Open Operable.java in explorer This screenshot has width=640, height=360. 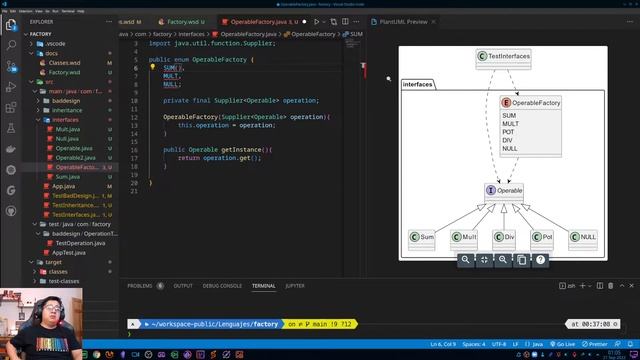74,148
